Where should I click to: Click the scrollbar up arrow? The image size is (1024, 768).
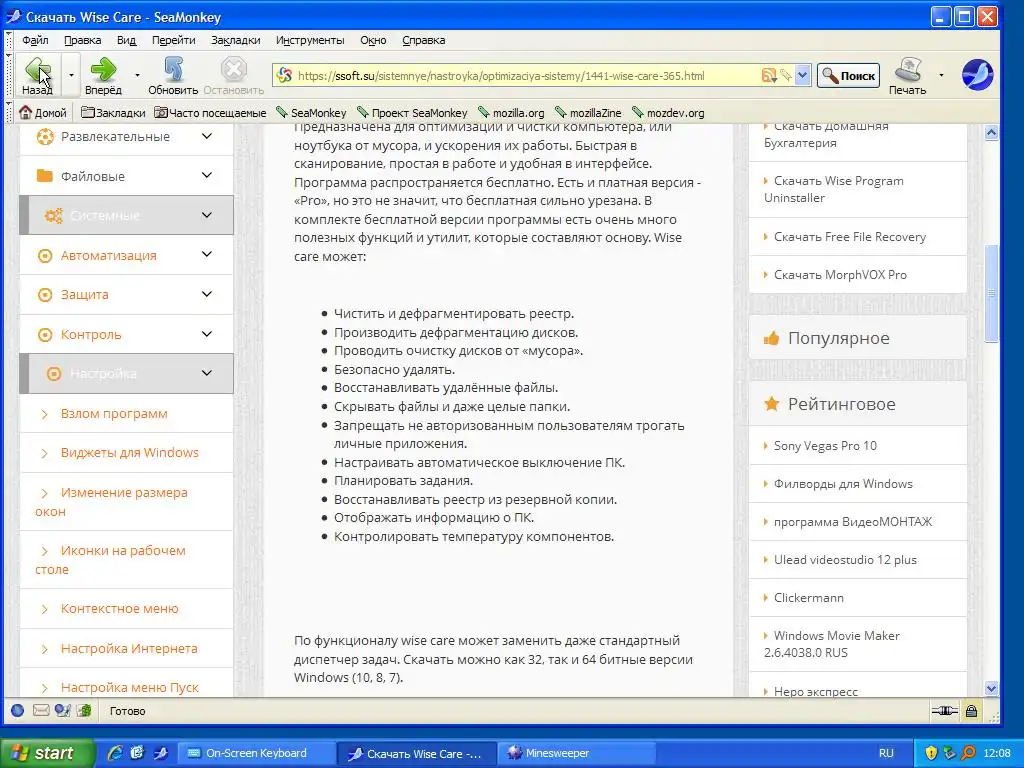991,133
